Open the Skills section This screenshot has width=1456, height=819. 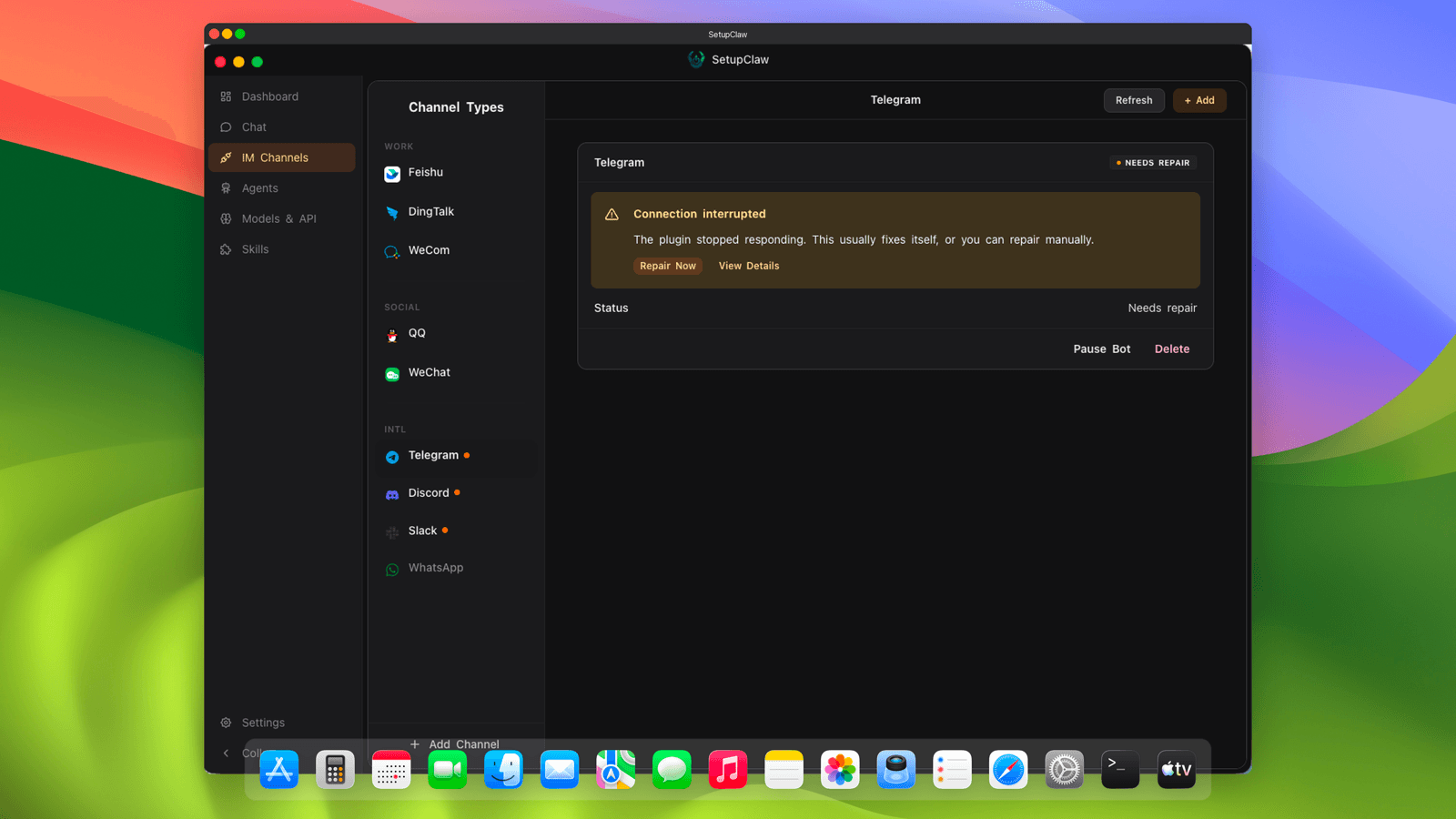(x=281, y=249)
